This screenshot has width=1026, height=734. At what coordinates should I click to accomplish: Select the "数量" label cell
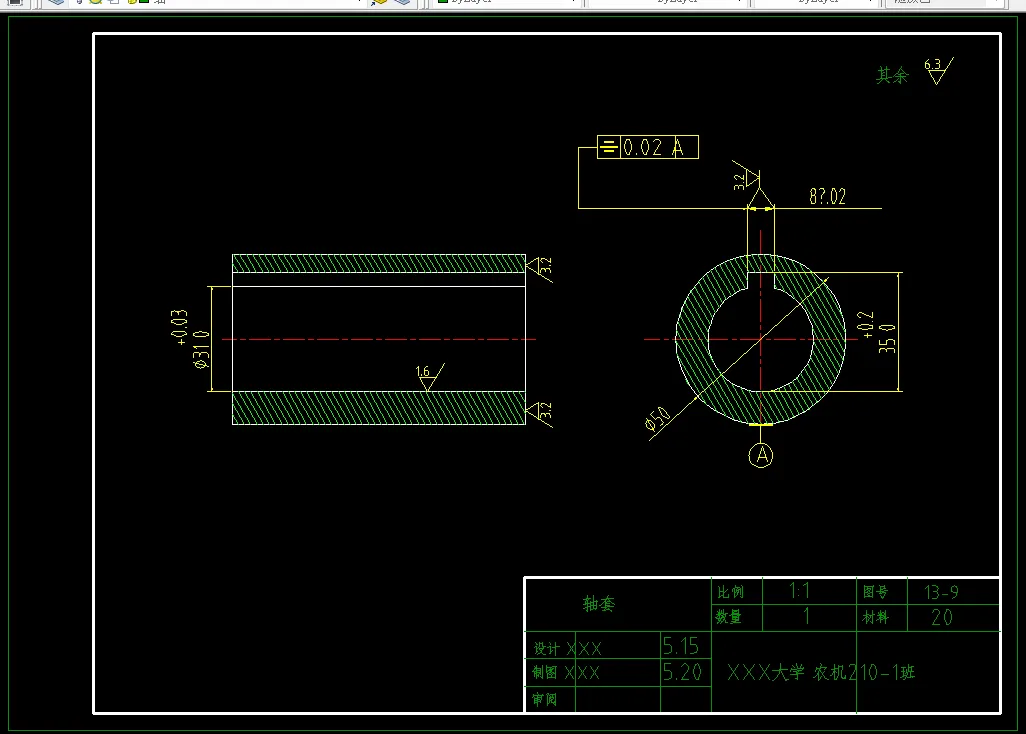tap(729, 617)
